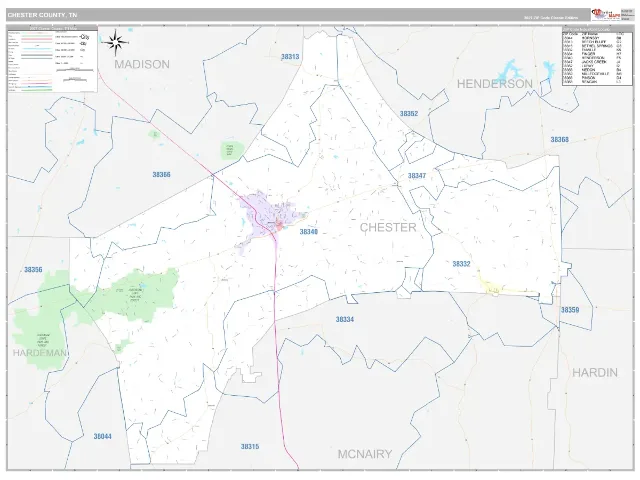This screenshot has height=480, width=640.
Task: Click ZIP code label 38368
Action: (559, 140)
